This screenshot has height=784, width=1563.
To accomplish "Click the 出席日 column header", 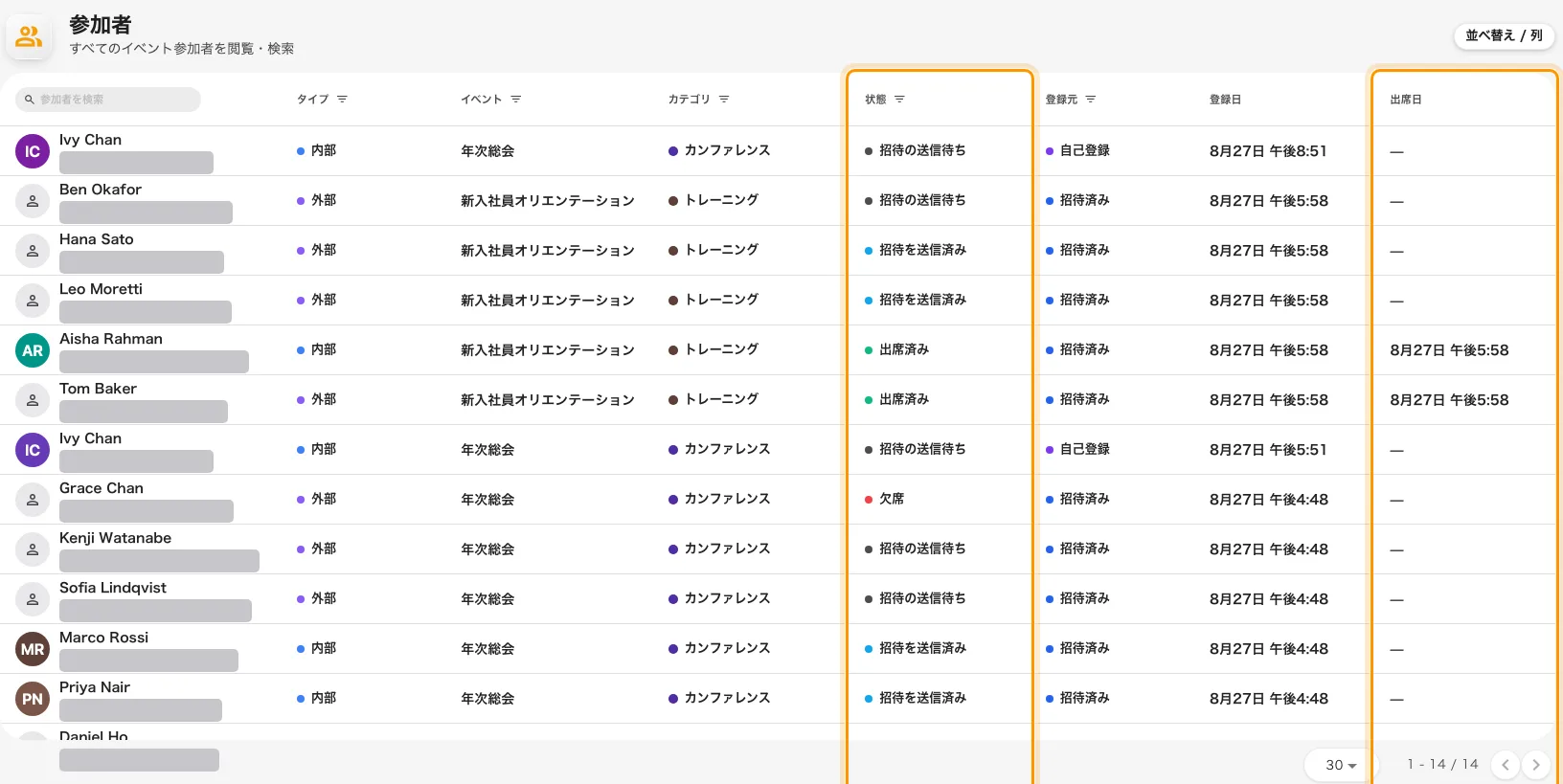I will [x=1406, y=100].
